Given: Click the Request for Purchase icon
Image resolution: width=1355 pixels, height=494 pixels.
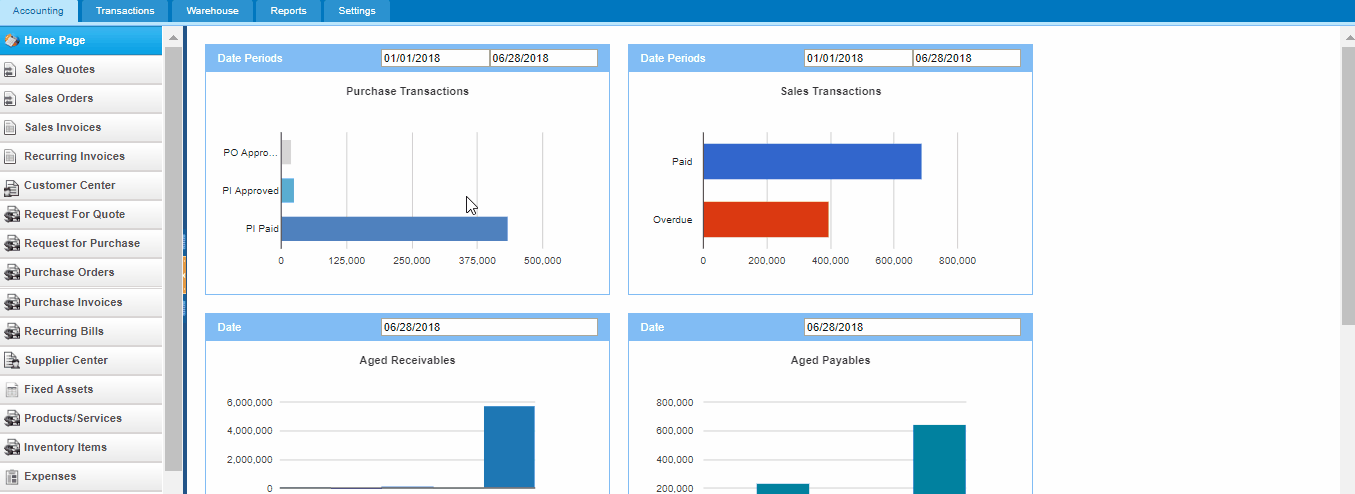Looking at the screenshot, I should tap(12, 244).
